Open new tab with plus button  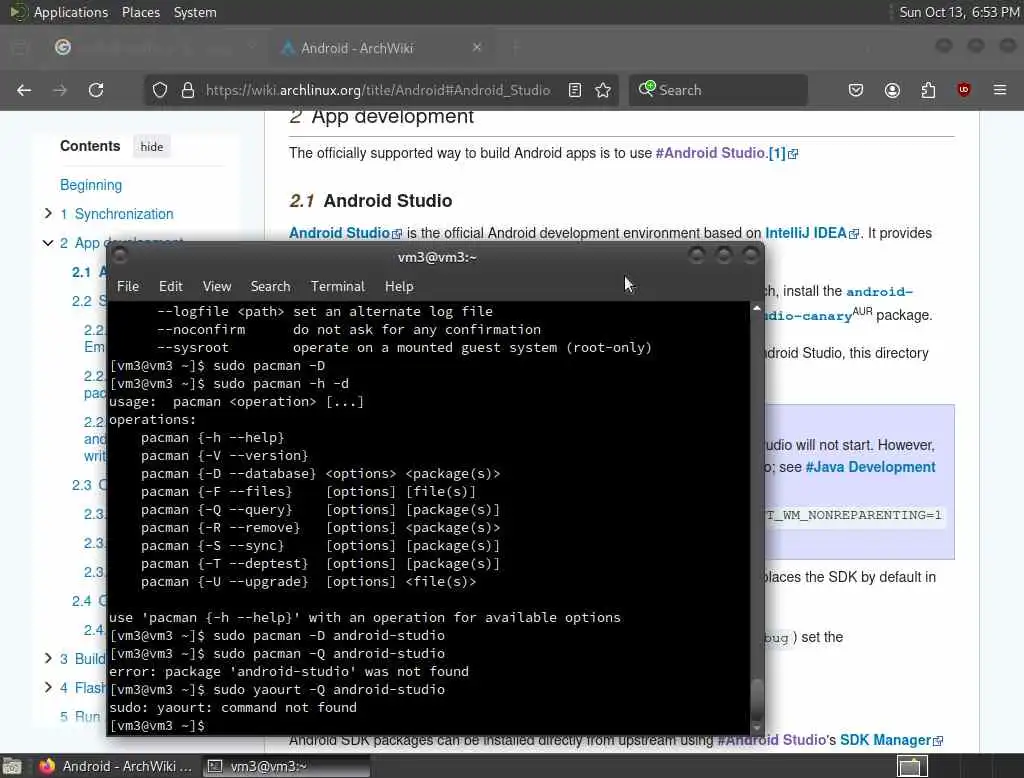(x=515, y=48)
